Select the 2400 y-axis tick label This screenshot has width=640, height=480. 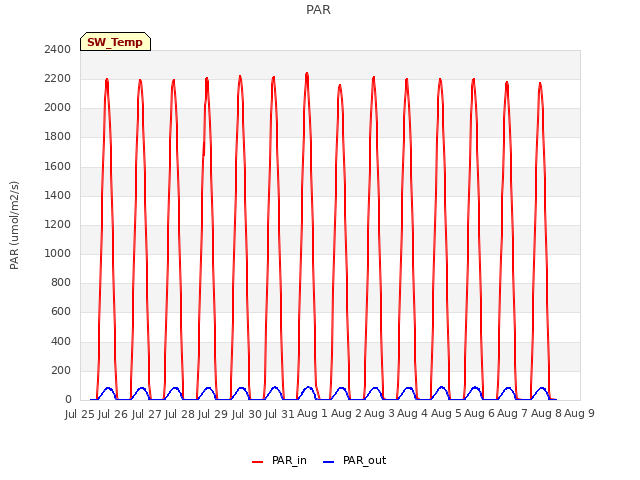click(x=58, y=49)
